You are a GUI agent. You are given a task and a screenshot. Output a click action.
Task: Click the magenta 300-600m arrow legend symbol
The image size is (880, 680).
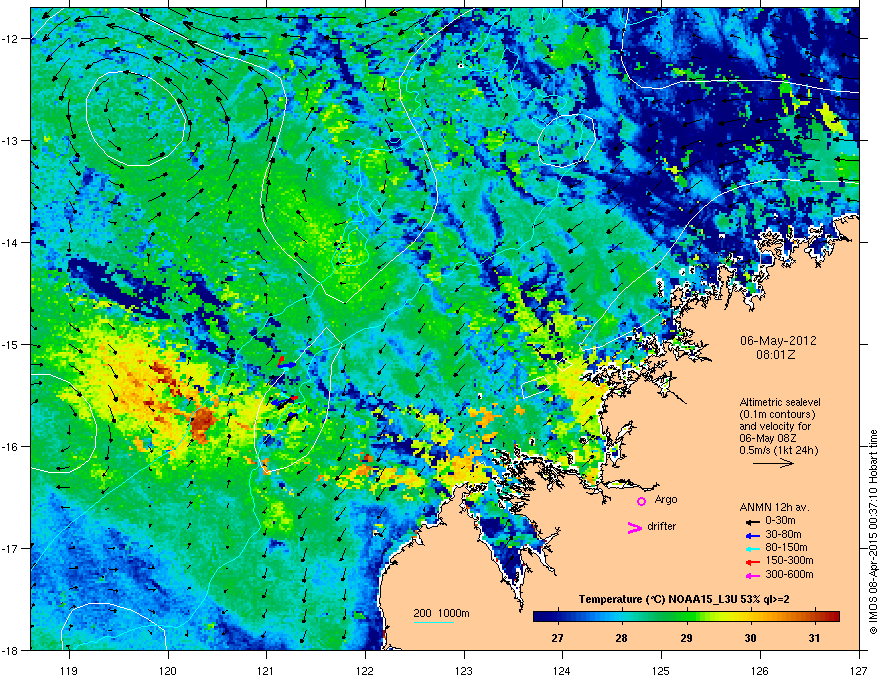pyautogui.click(x=753, y=575)
